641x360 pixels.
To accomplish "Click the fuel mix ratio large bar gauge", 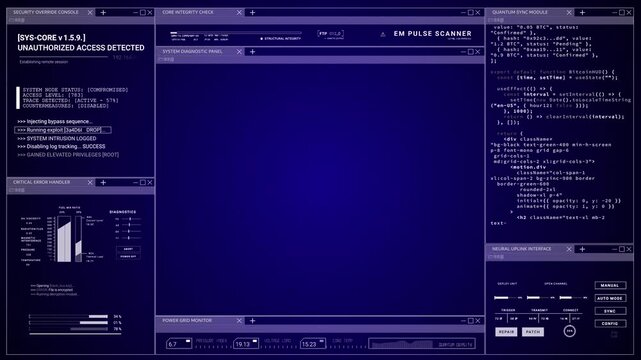I will (x=64, y=239).
